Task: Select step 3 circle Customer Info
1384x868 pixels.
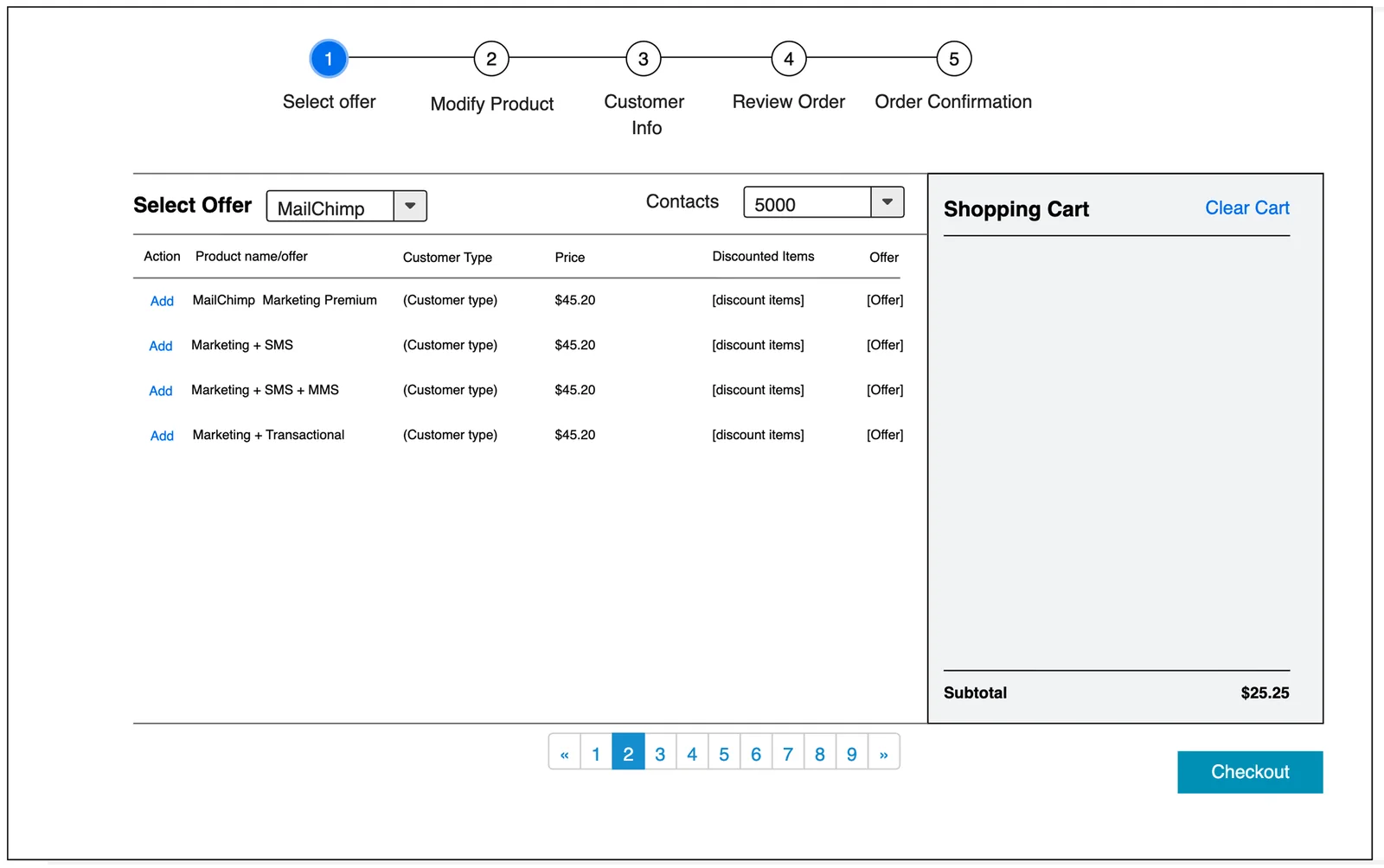Action: click(644, 59)
